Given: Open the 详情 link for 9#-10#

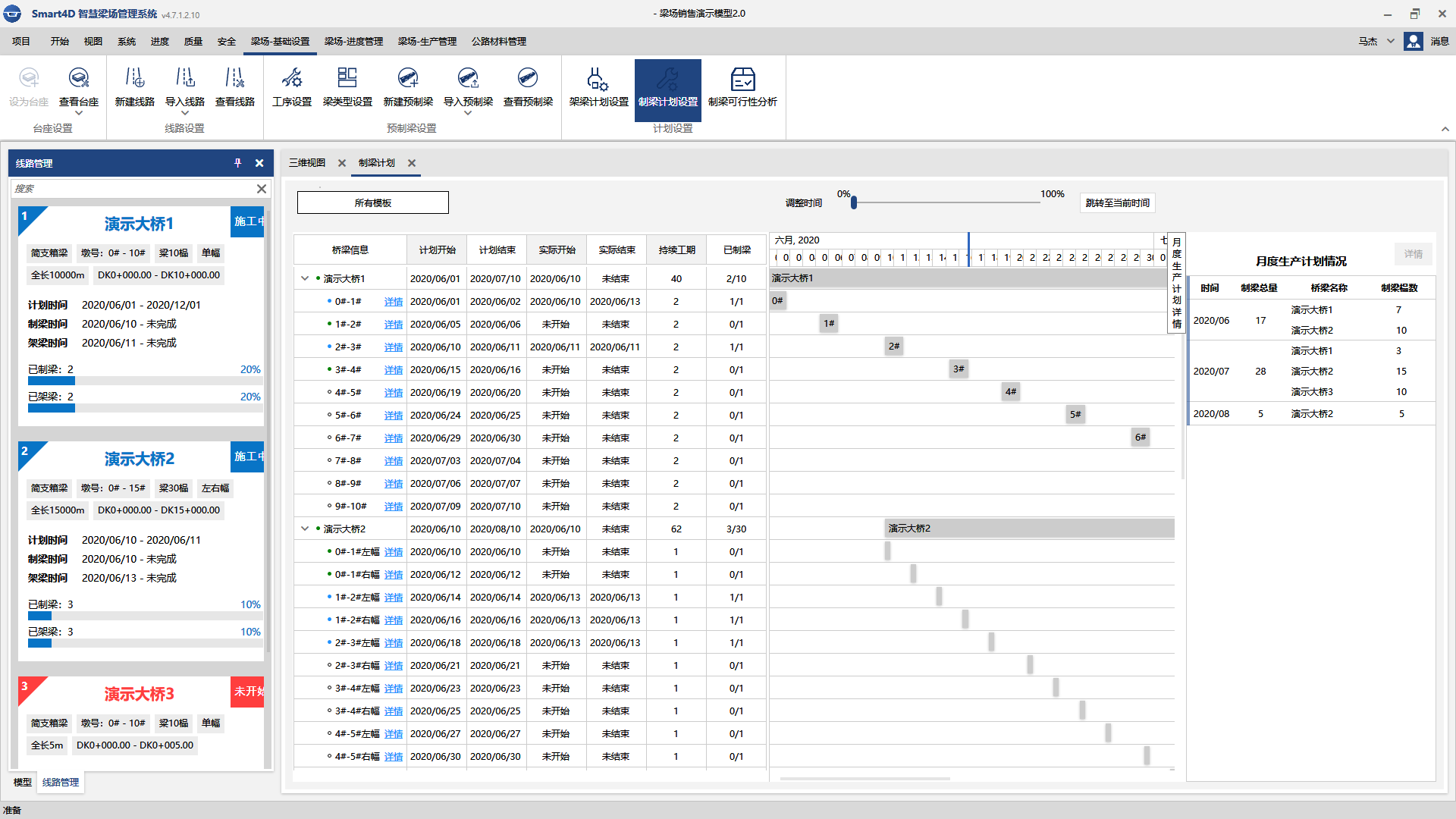Looking at the screenshot, I should point(394,507).
